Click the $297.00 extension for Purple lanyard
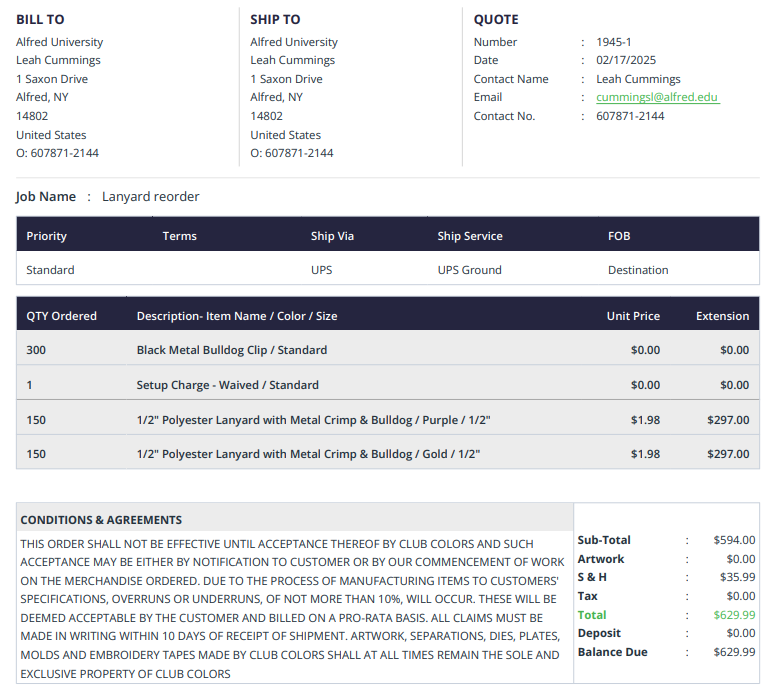Screen dimensions: 773x697 728,420
